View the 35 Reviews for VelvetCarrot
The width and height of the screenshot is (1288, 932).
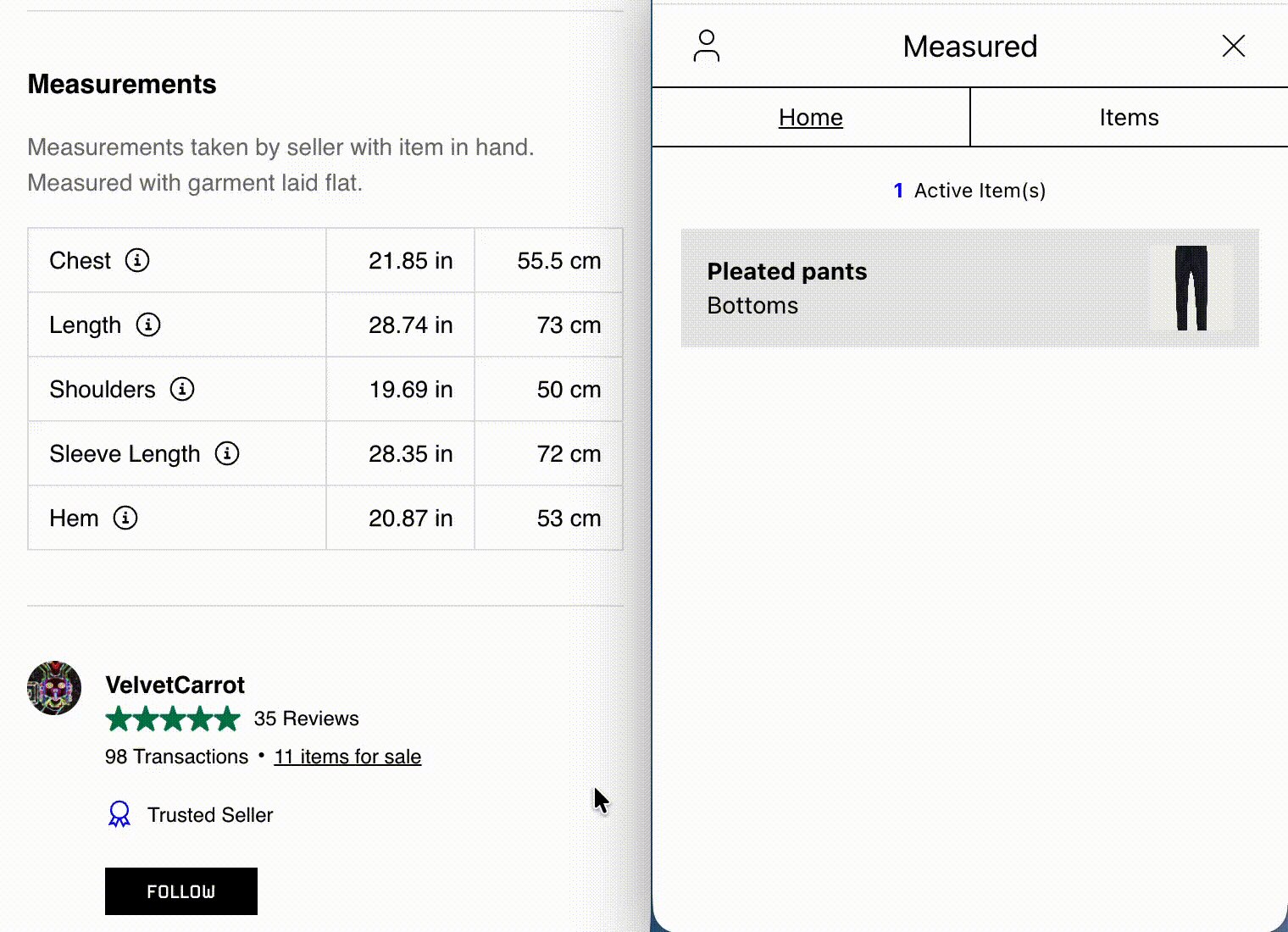(x=306, y=718)
